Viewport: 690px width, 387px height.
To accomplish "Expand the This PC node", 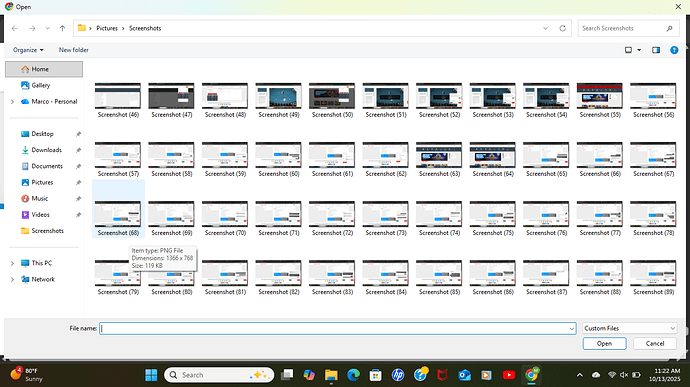I will coord(12,263).
